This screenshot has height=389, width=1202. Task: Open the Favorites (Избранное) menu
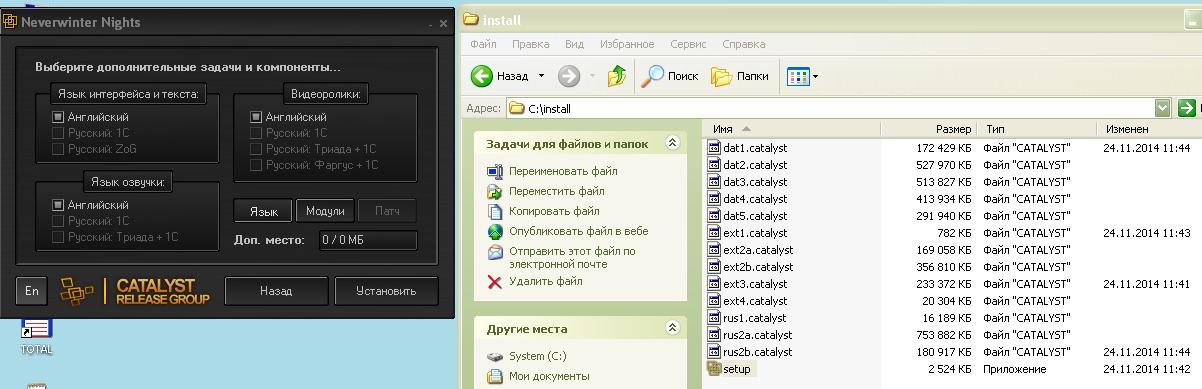[627, 44]
